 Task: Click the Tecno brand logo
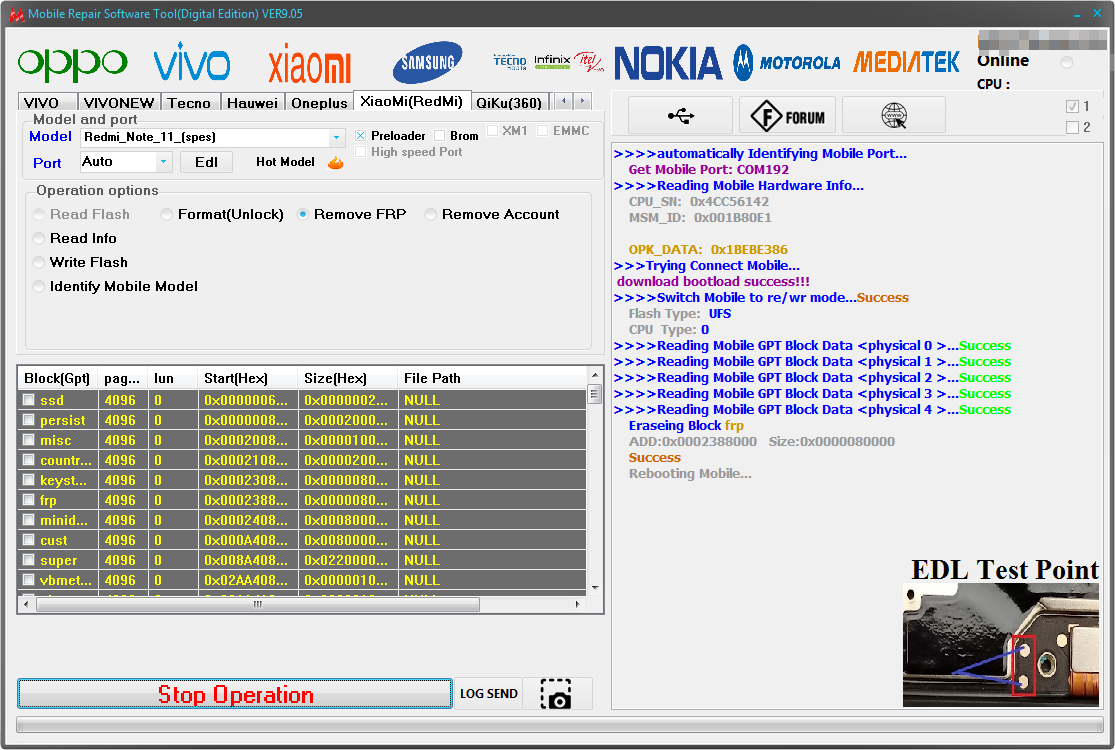tap(510, 62)
